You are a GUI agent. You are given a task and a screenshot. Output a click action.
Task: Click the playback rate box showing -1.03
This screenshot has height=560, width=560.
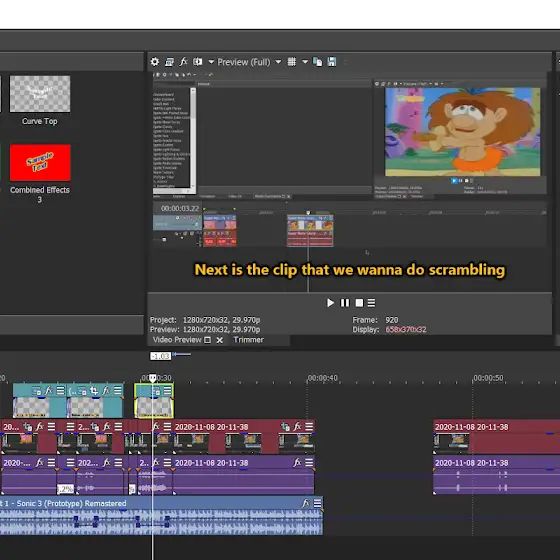[x=160, y=356]
